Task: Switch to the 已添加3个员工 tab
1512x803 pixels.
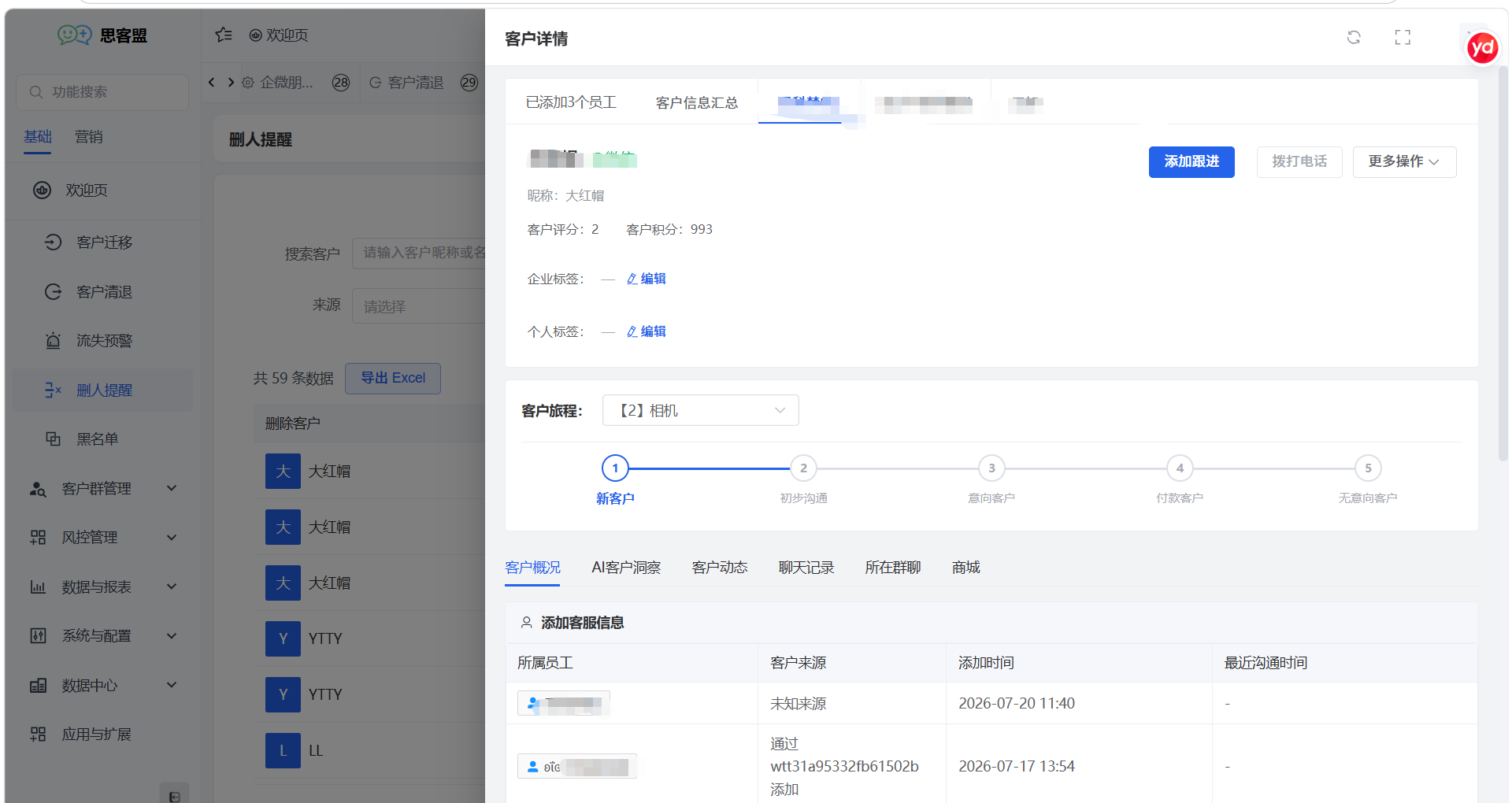Action: [571, 102]
